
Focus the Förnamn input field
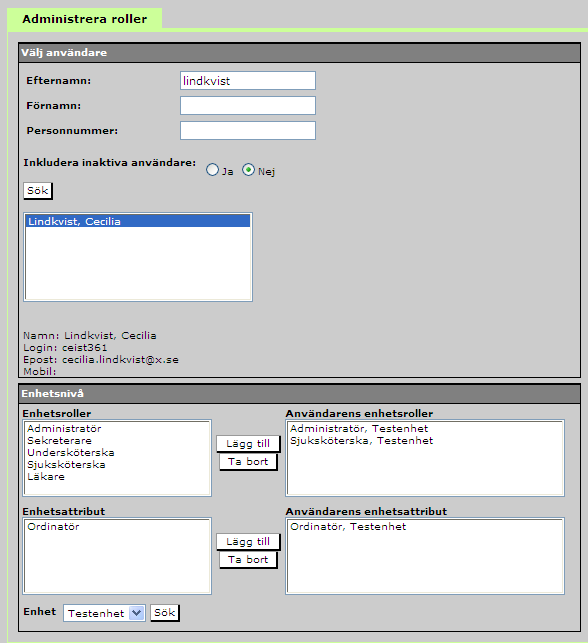[248, 105]
